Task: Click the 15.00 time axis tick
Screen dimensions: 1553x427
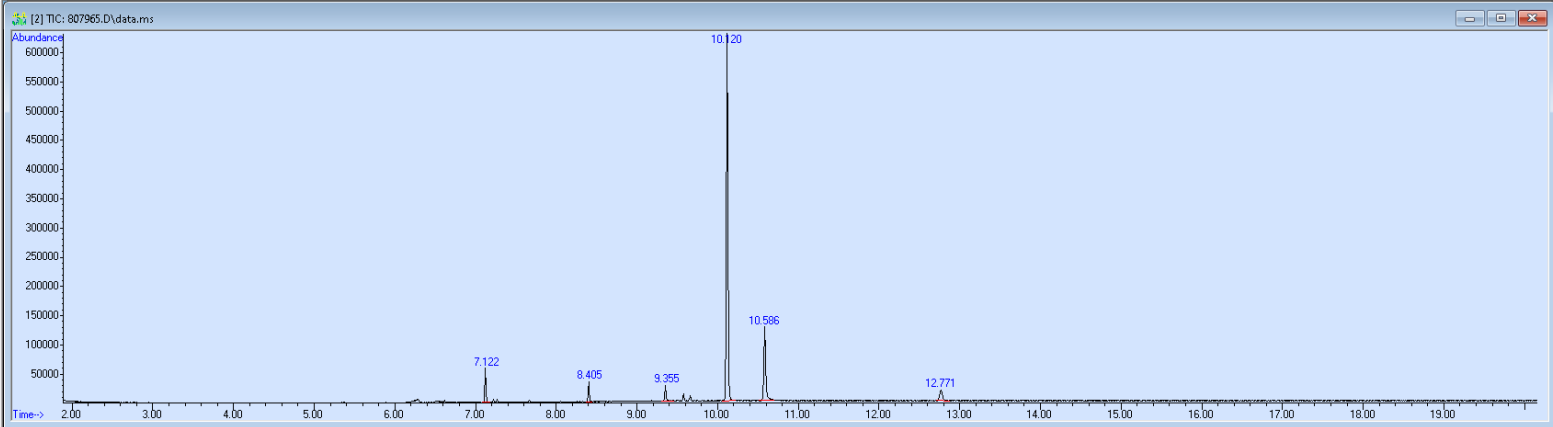Action: [x=1120, y=413]
